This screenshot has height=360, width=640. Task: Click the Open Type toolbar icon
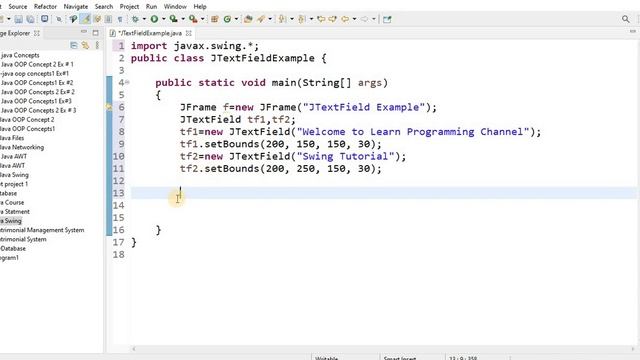[x=248, y=19]
